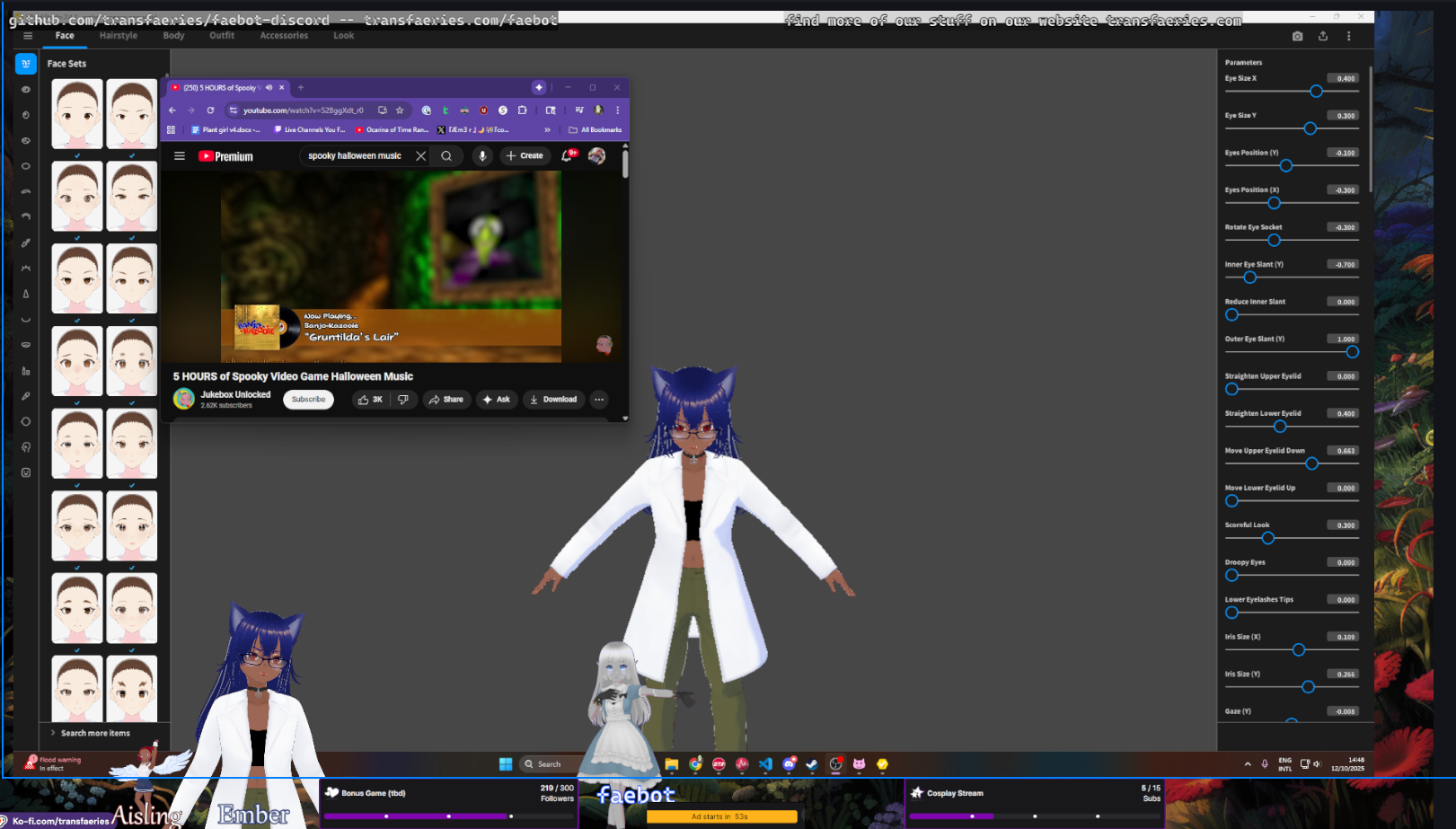Click the Eye Size X slider handle
This screenshot has width=1456, height=829.
coord(1316,92)
